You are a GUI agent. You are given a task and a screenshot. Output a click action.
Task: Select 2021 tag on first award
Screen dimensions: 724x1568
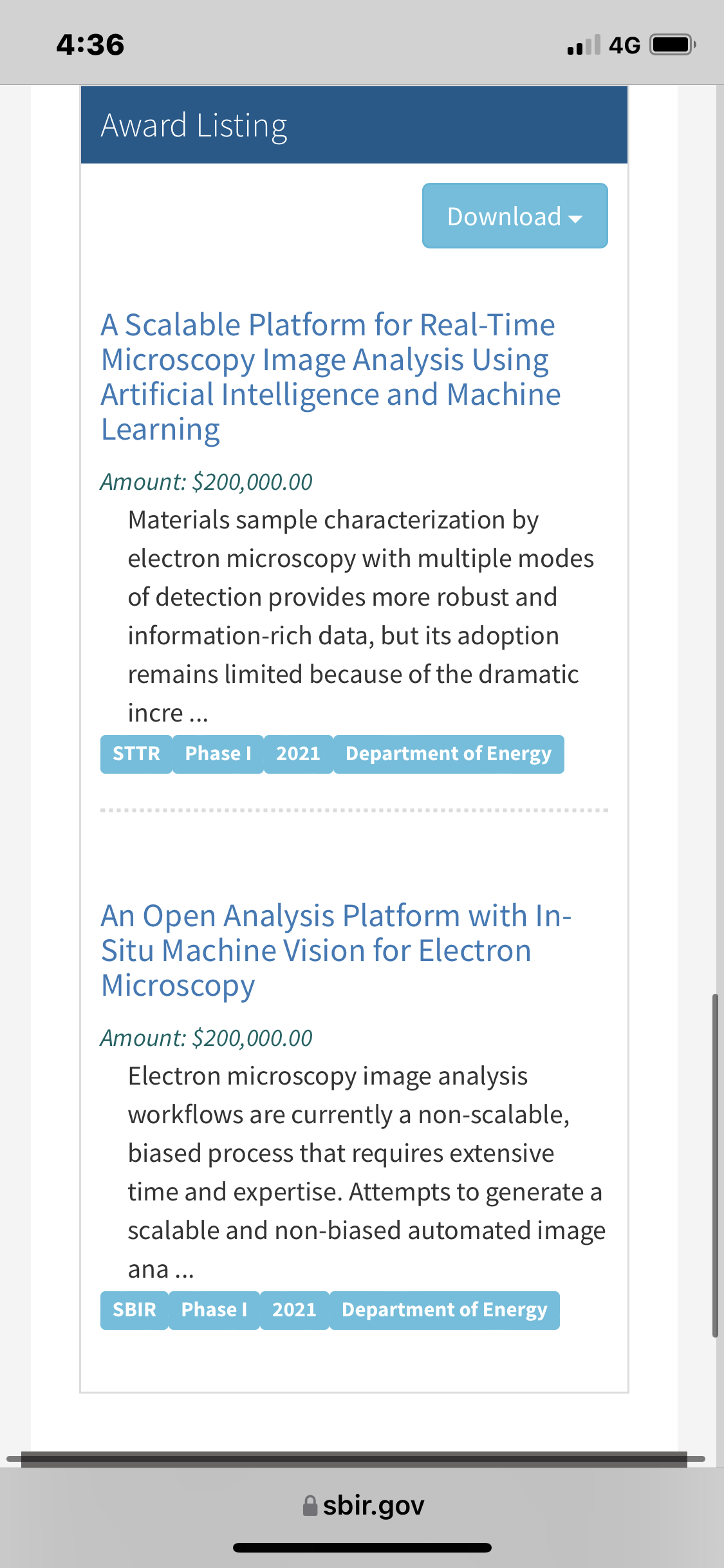pyautogui.click(x=298, y=754)
